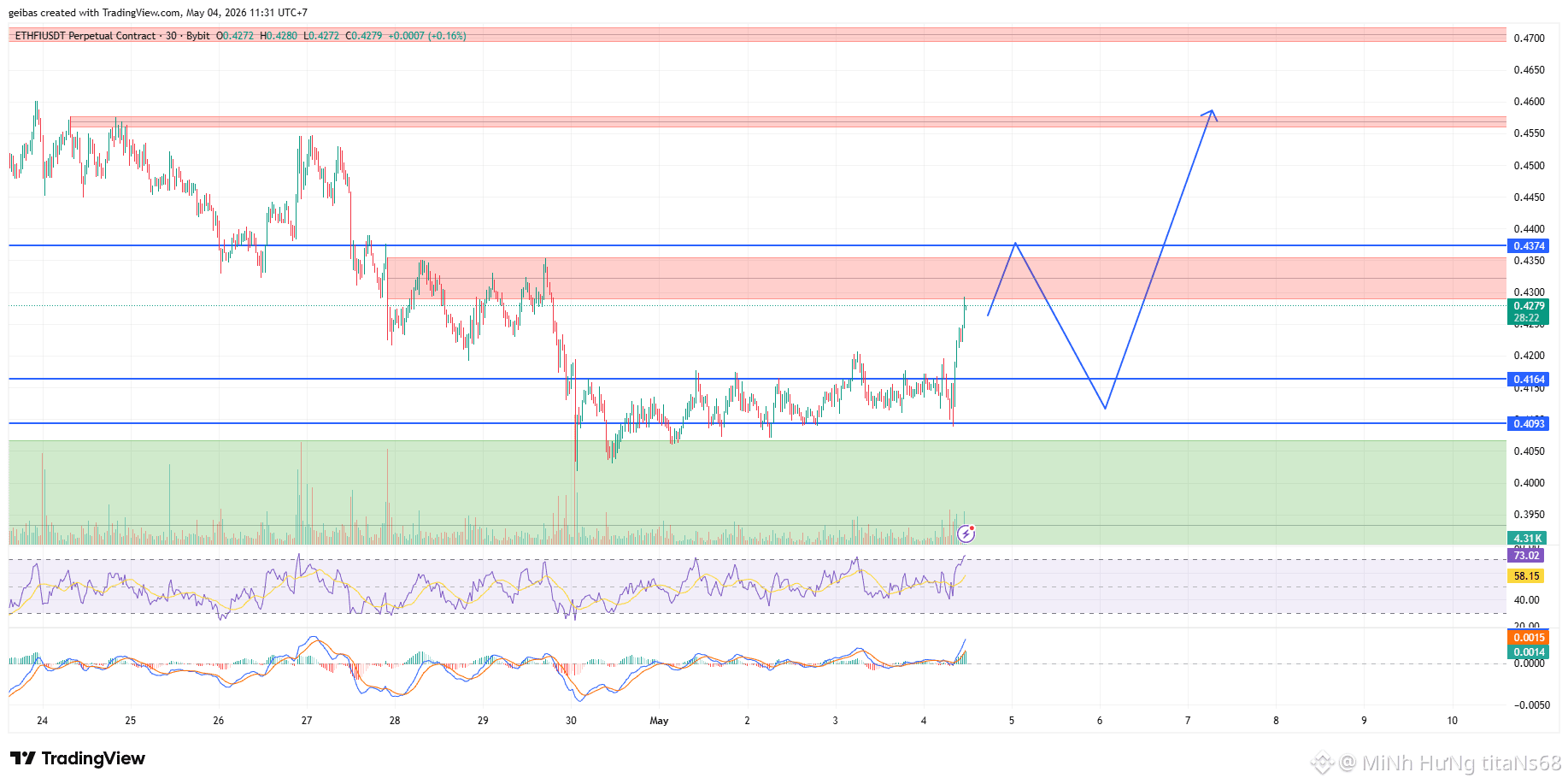Click the change value +0.0007 (+0.16%)
Viewport: 1568px width, 784px height.
click(427, 36)
